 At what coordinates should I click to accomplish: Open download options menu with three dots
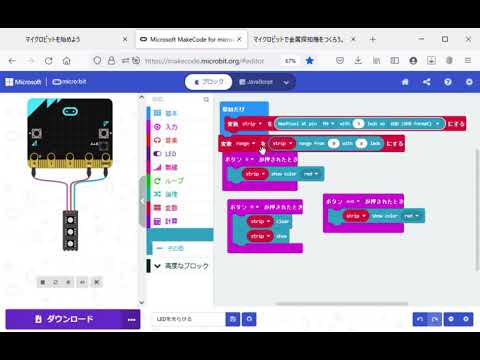(132, 319)
